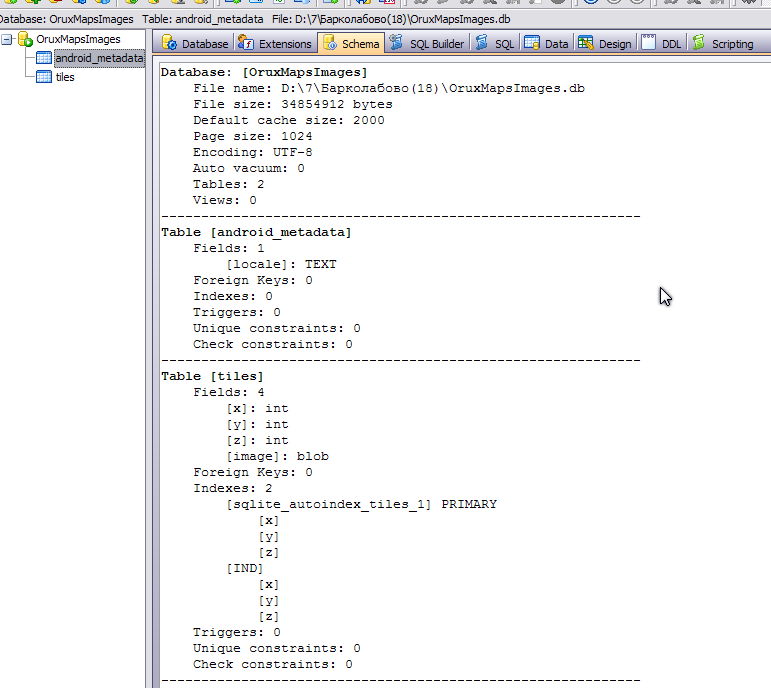Select the Schema tab

tap(351, 43)
